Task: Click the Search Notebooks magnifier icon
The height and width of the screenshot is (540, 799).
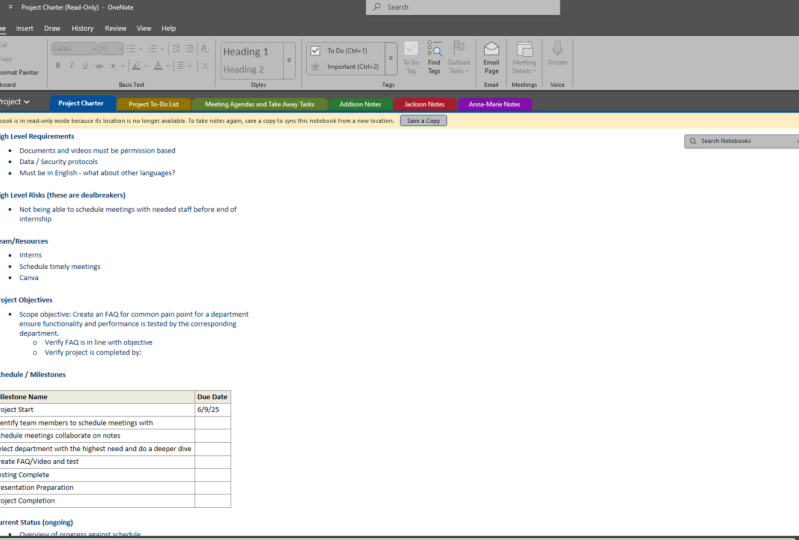Action: pos(693,141)
